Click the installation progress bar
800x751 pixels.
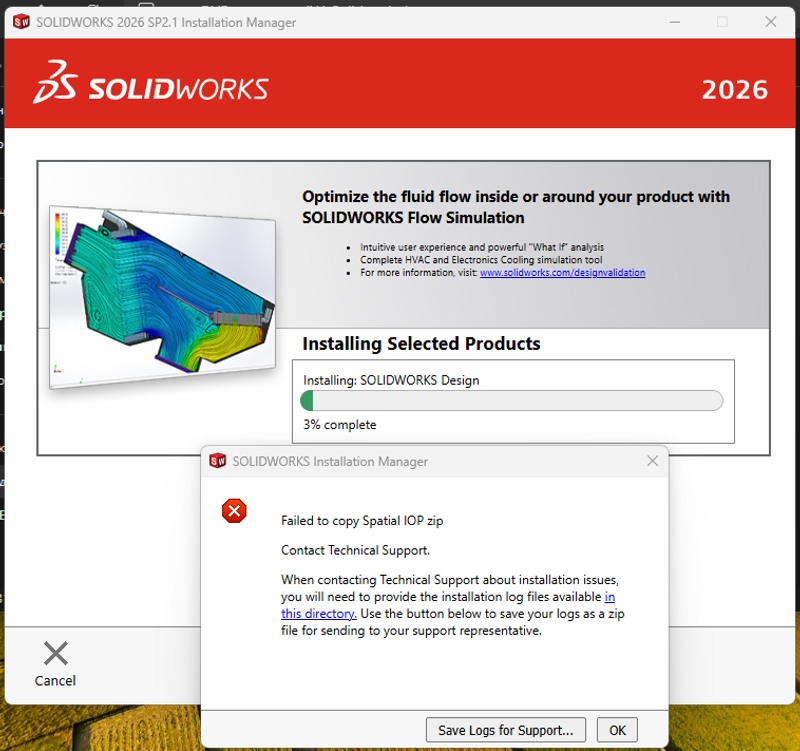tap(512, 400)
